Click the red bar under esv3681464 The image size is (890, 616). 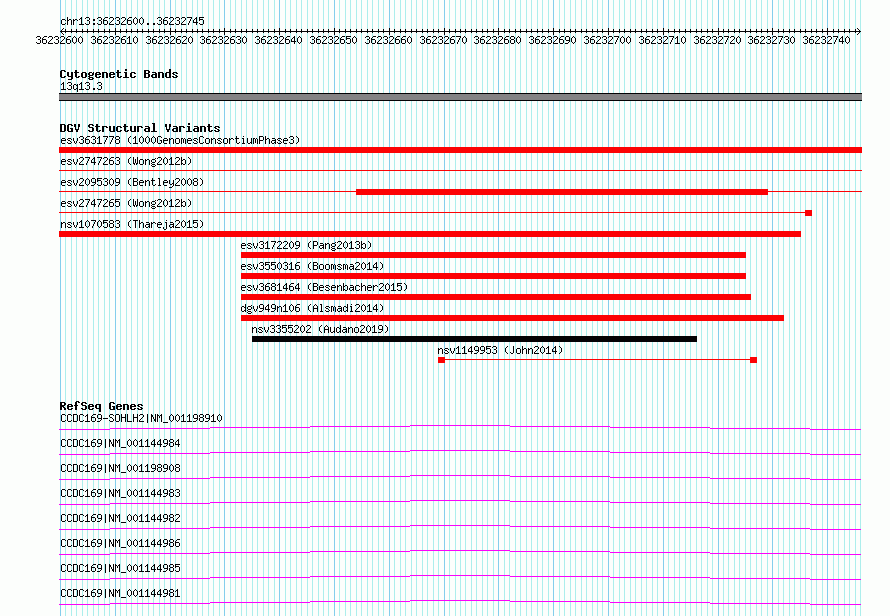coord(496,297)
